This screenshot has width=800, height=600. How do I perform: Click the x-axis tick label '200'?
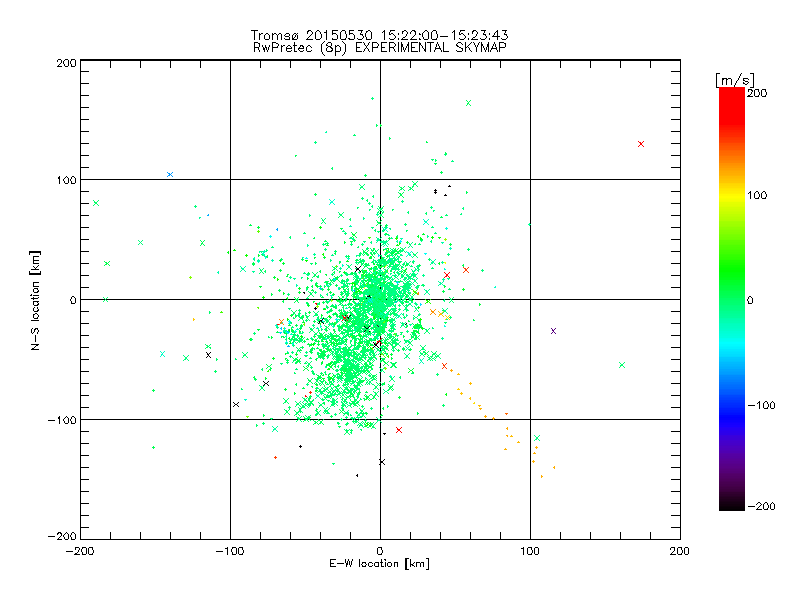coord(680,551)
